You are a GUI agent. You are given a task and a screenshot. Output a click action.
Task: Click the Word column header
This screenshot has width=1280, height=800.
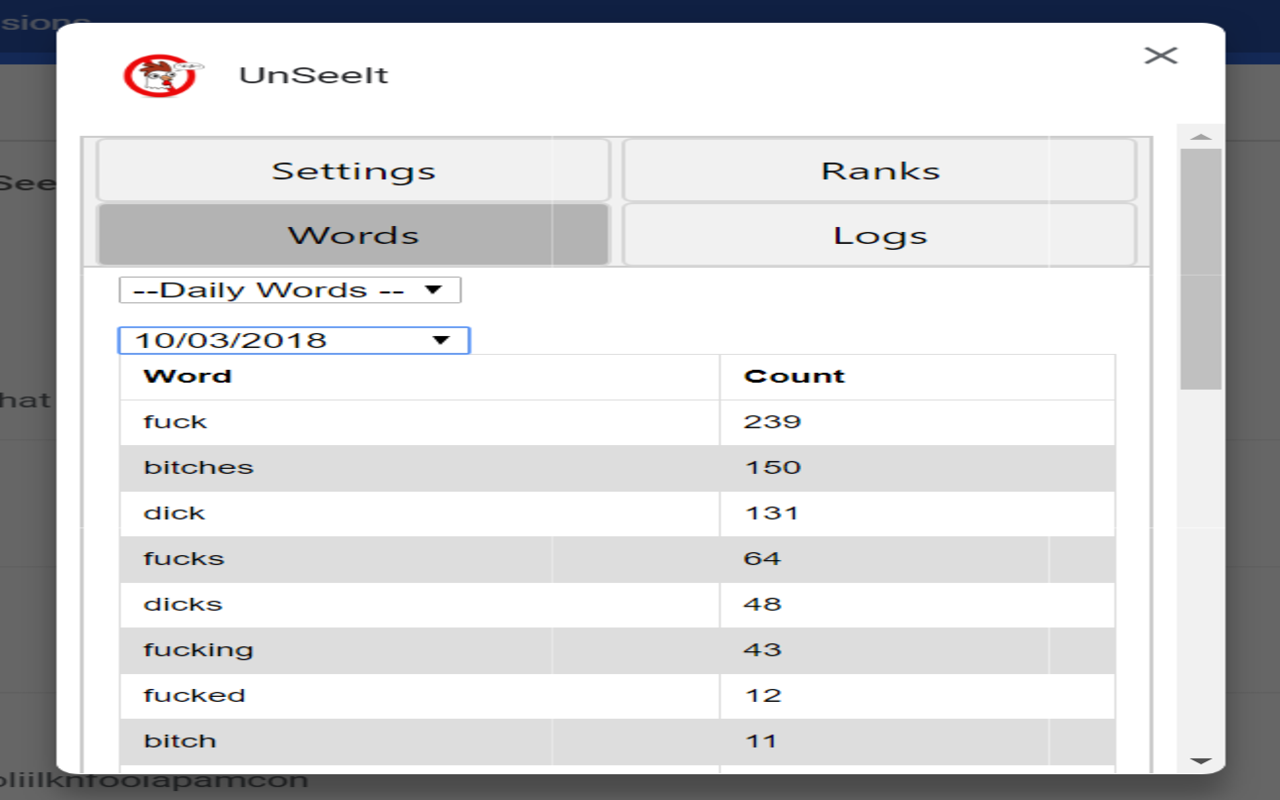point(187,377)
